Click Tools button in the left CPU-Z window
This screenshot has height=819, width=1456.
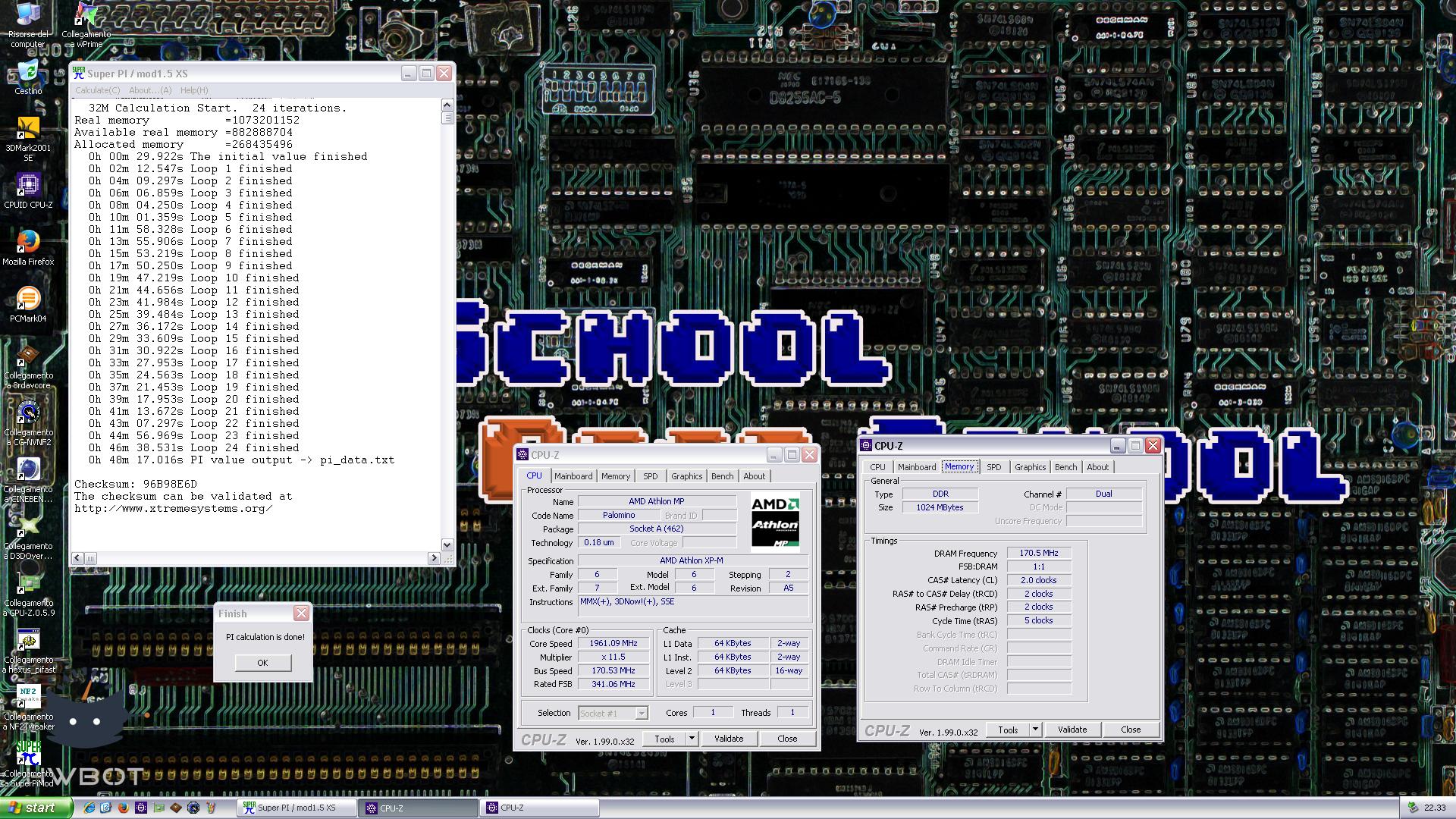pos(665,739)
